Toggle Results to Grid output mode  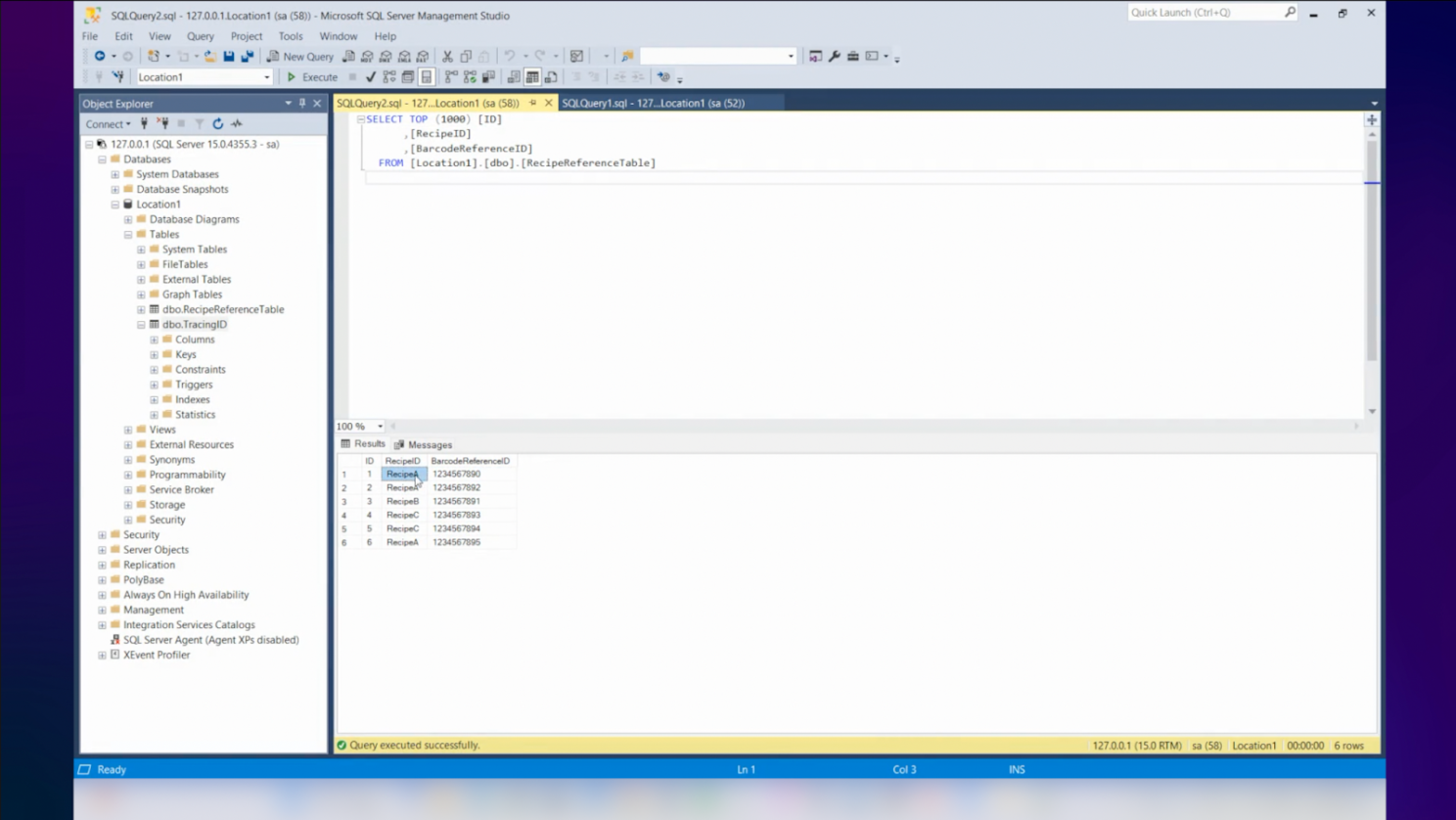pos(532,77)
